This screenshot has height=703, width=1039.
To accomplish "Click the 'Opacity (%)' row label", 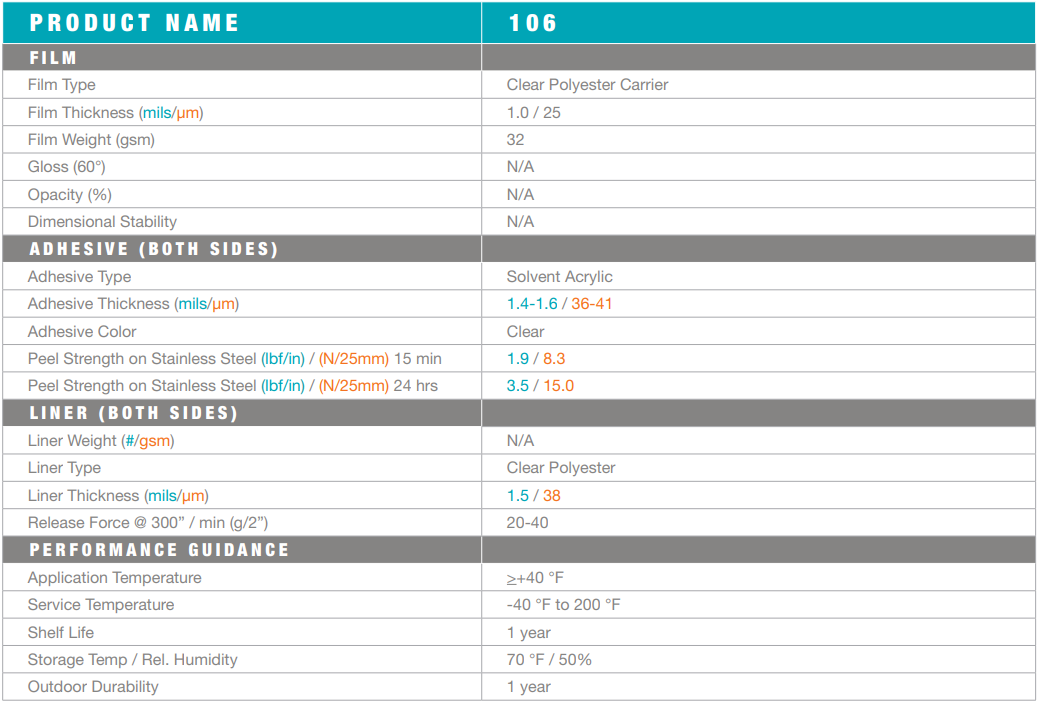I will tap(70, 195).
